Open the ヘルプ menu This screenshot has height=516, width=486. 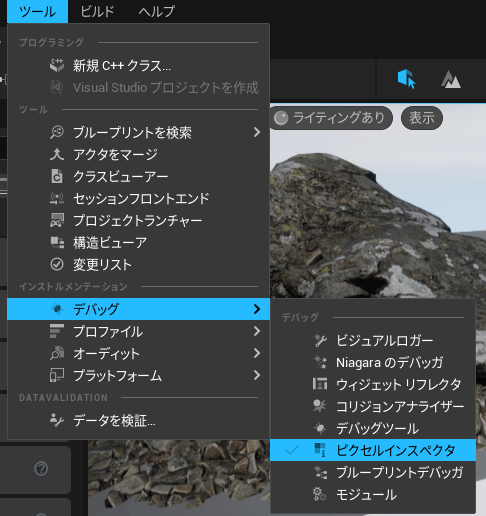click(156, 11)
